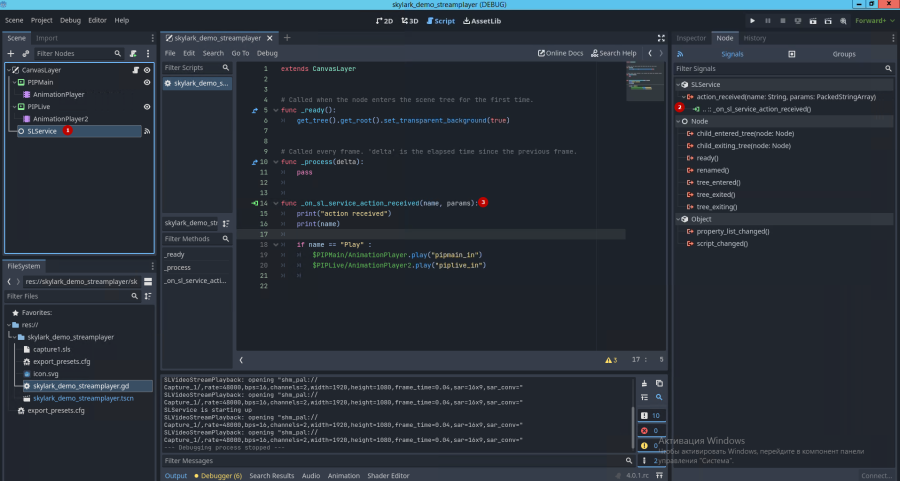Collapse the Object signals category
The width and height of the screenshot is (900, 481).
[x=678, y=219]
